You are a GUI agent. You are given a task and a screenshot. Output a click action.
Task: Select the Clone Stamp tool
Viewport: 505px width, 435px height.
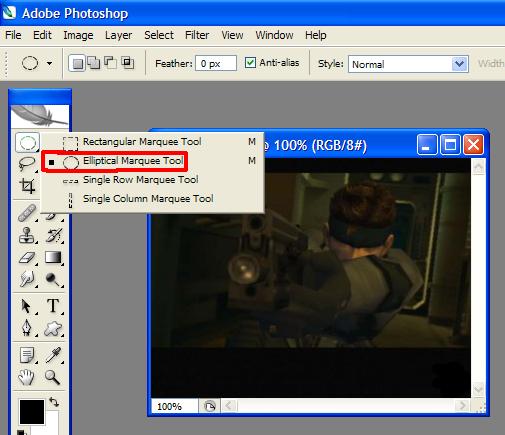click(x=27, y=235)
